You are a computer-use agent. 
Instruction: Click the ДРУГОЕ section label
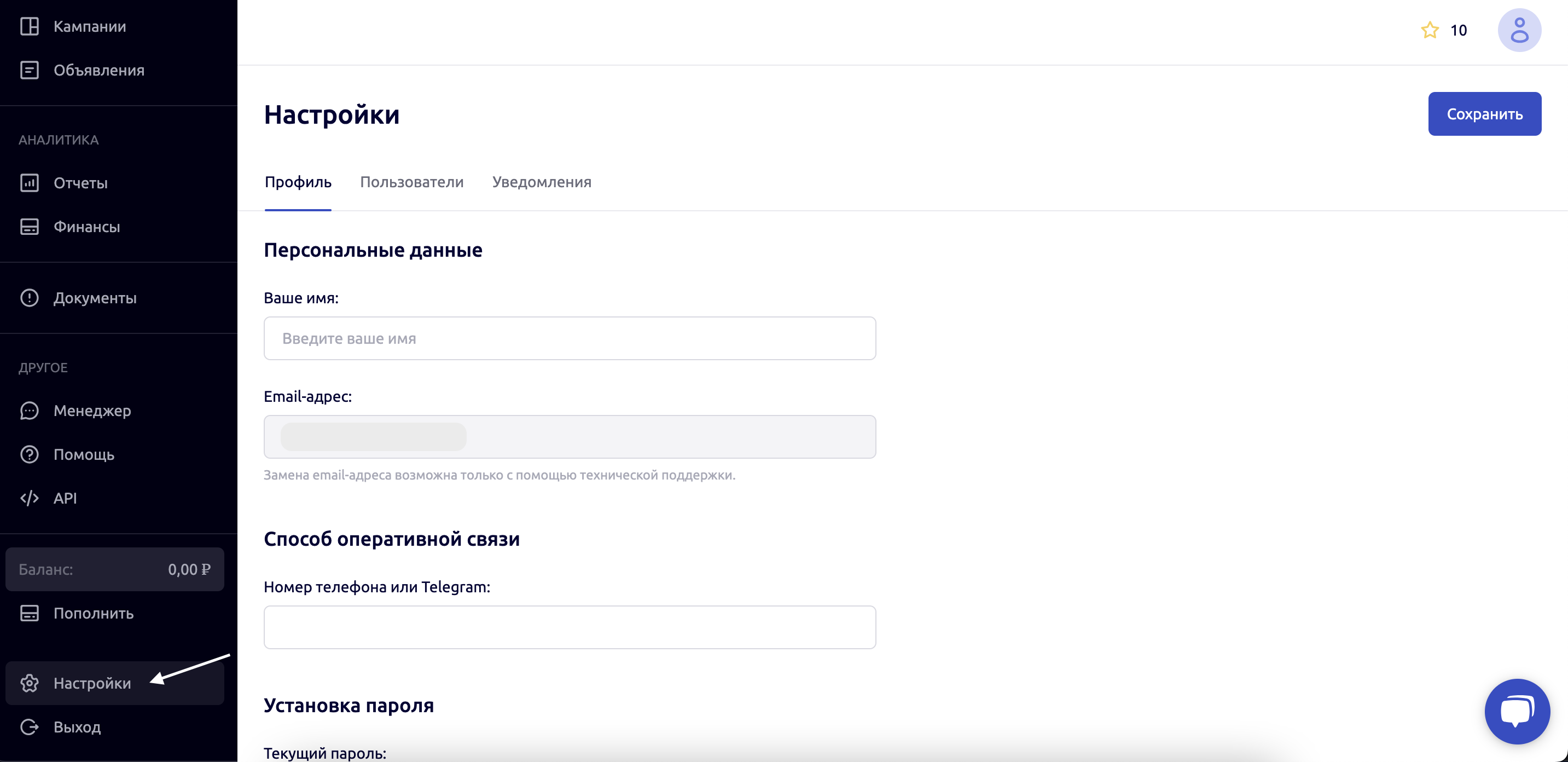pos(43,368)
